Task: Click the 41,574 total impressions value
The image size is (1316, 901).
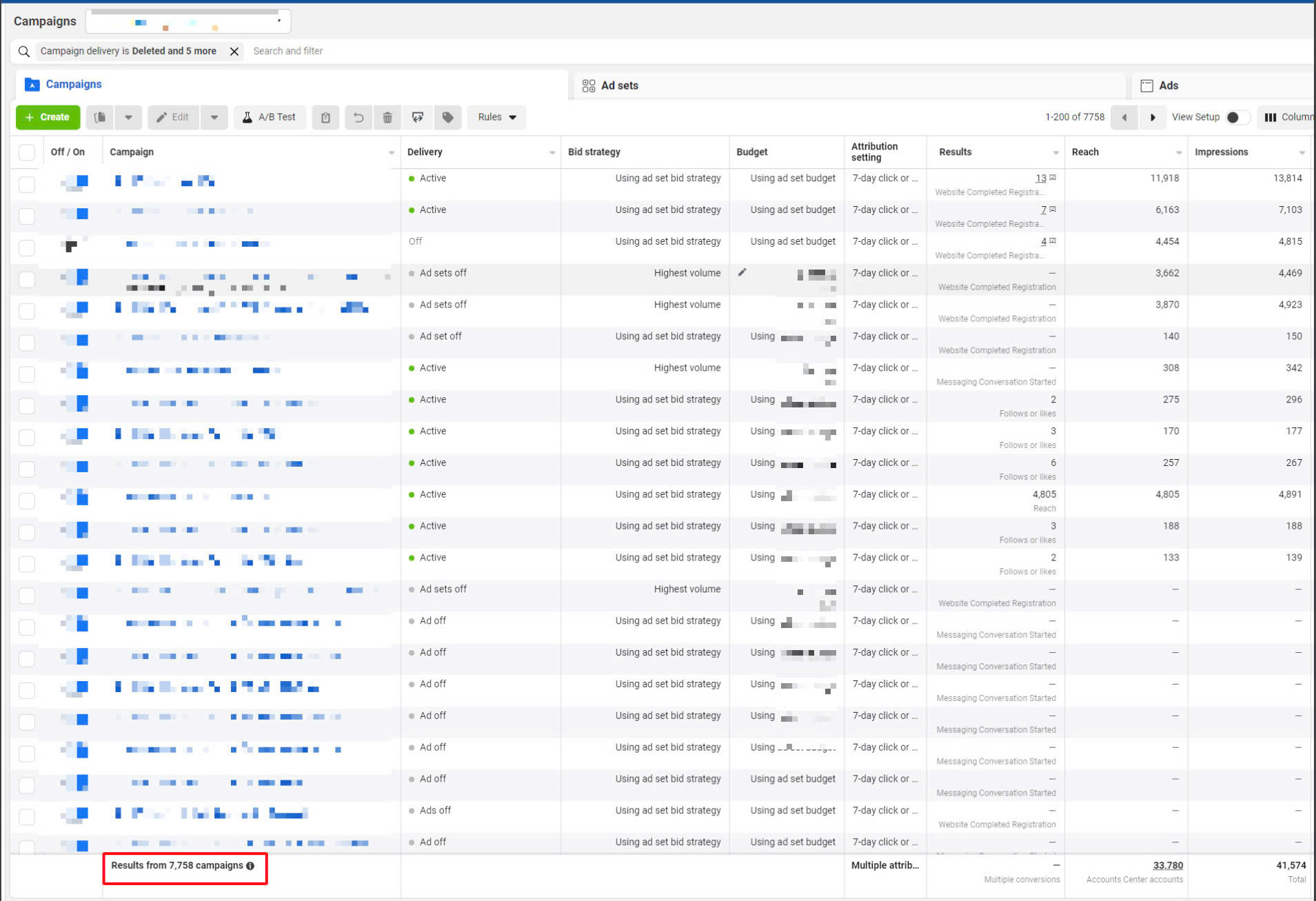Action: pos(1290,865)
